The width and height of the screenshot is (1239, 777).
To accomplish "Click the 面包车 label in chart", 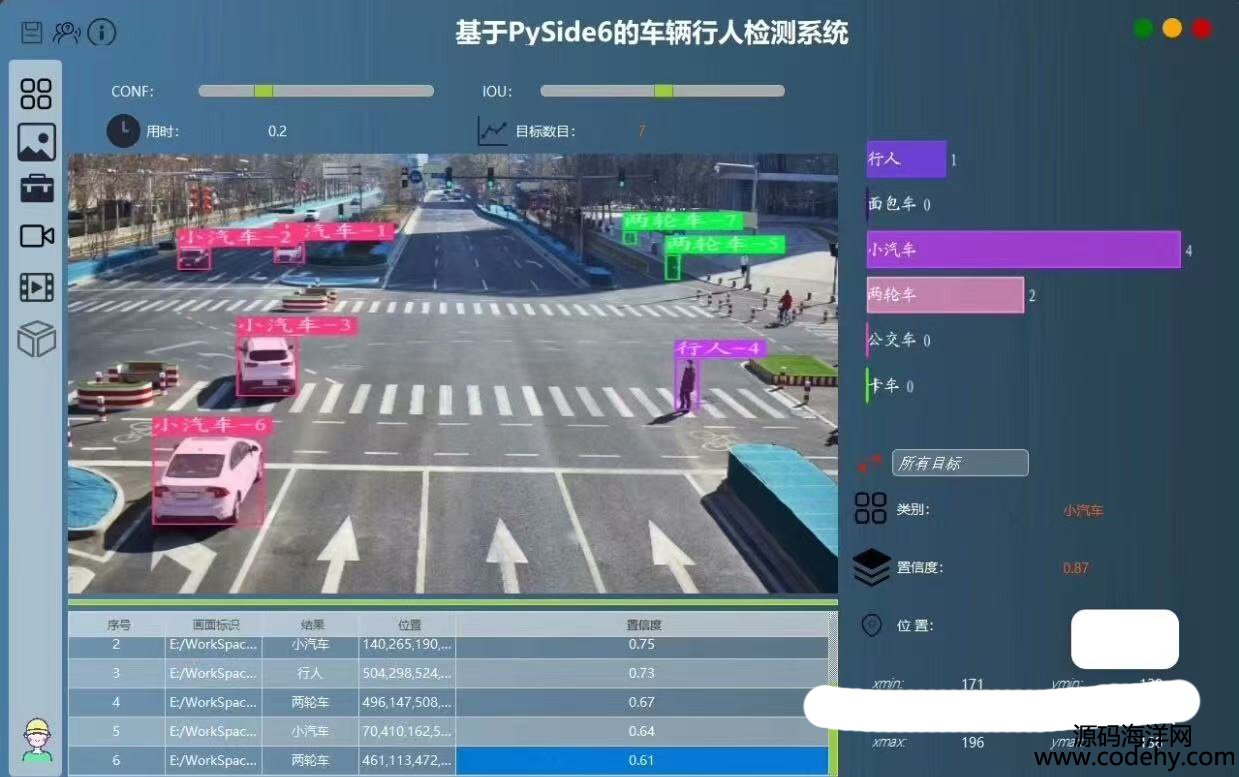I will tap(892, 204).
